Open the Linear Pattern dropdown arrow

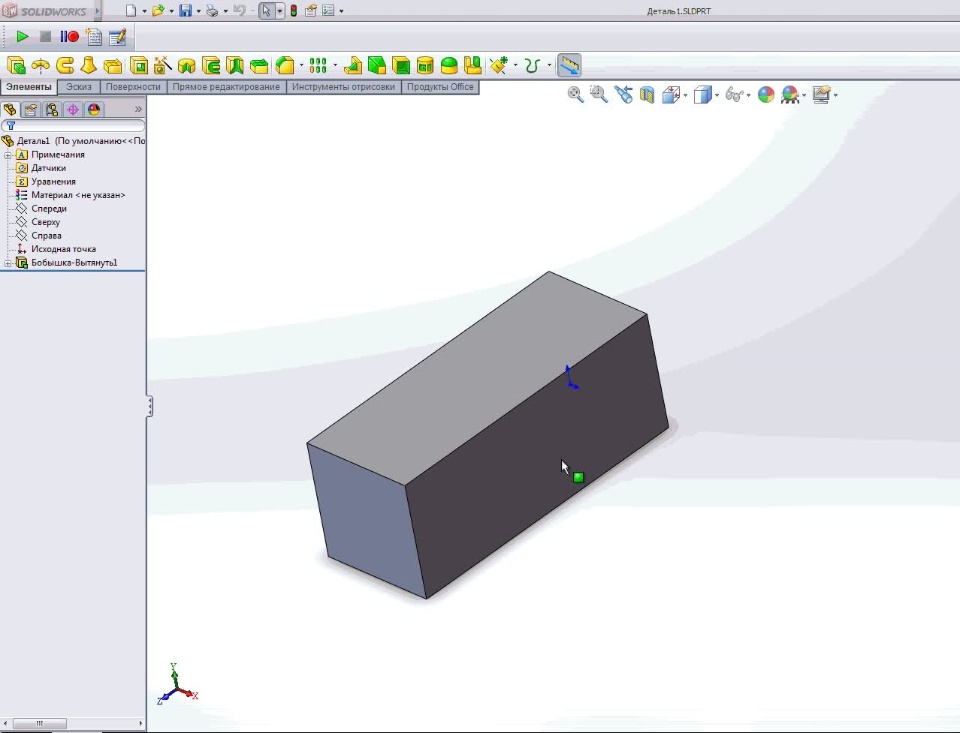click(334, 65)
